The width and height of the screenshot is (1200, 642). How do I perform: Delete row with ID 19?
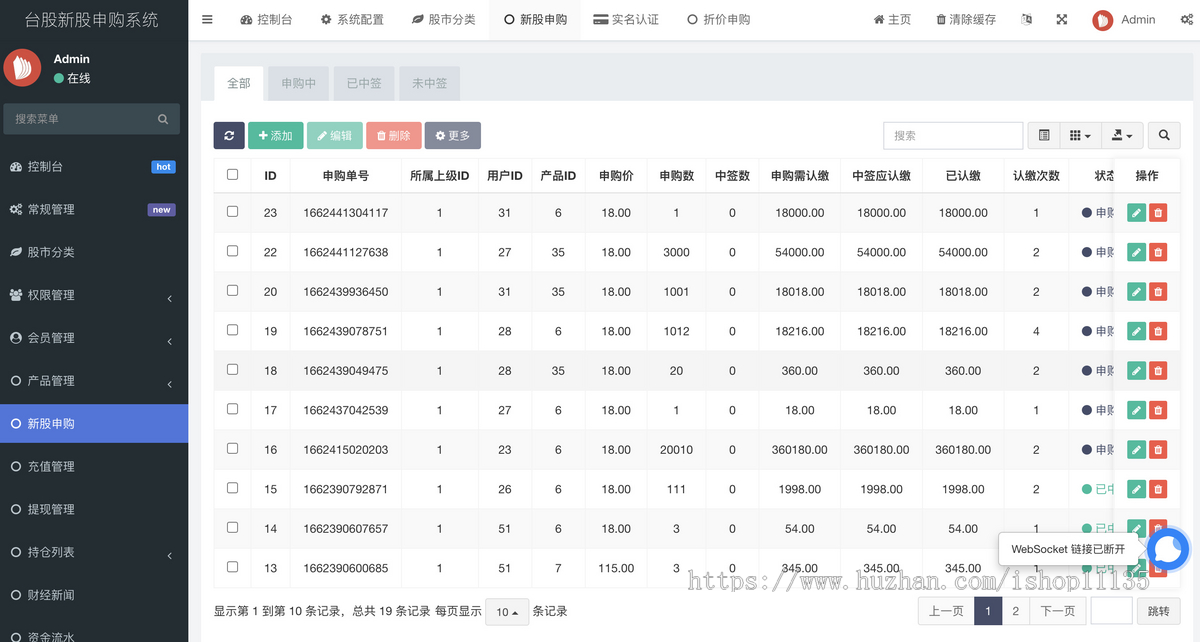pos(1158,331)
